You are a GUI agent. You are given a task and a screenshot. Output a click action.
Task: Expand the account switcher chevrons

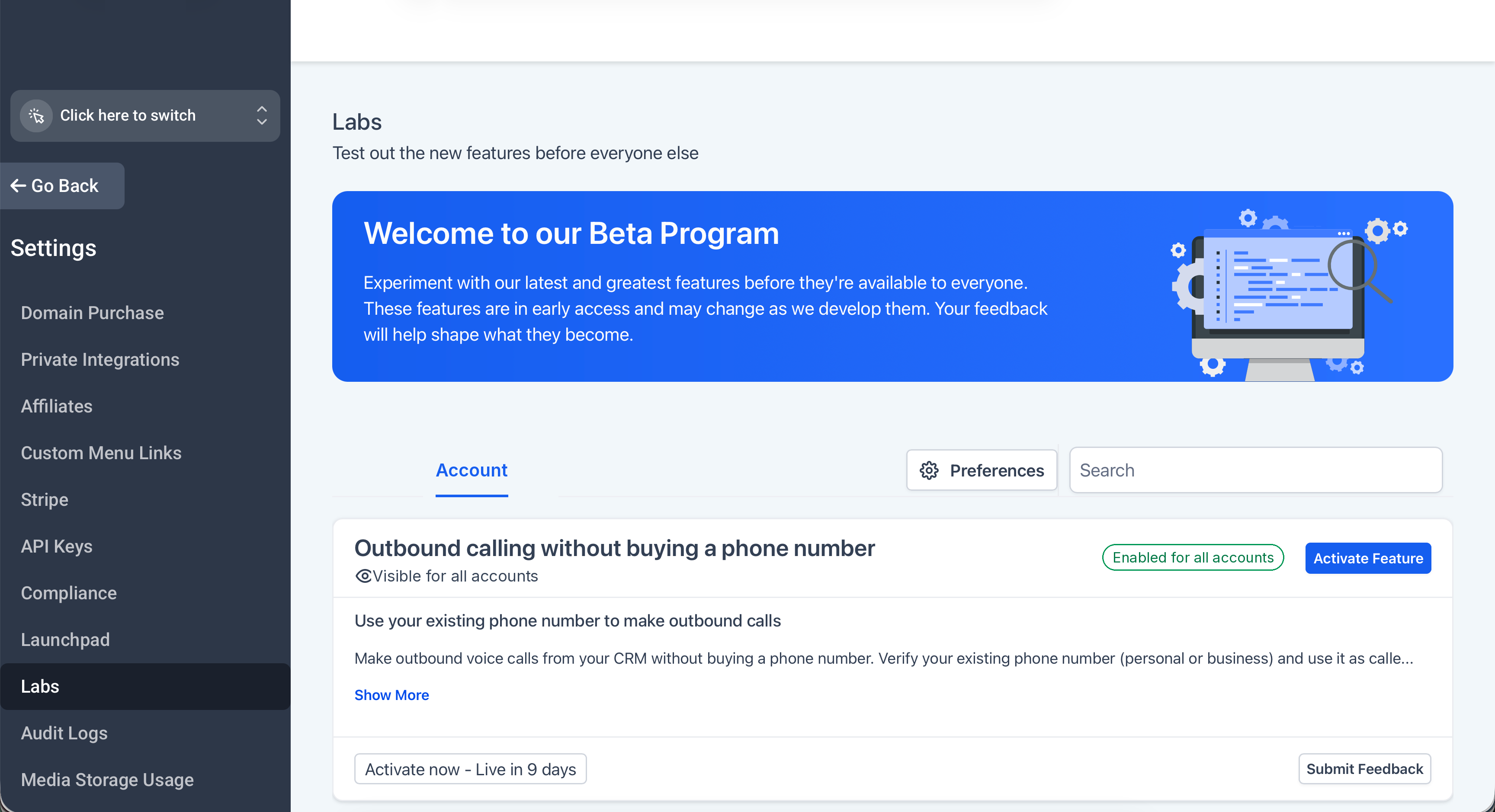click(262, 115)
